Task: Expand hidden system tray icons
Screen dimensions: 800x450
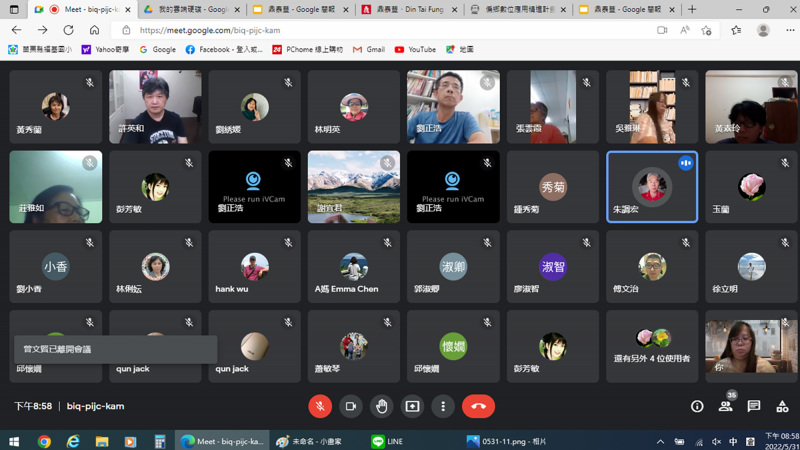Action: 660,441
